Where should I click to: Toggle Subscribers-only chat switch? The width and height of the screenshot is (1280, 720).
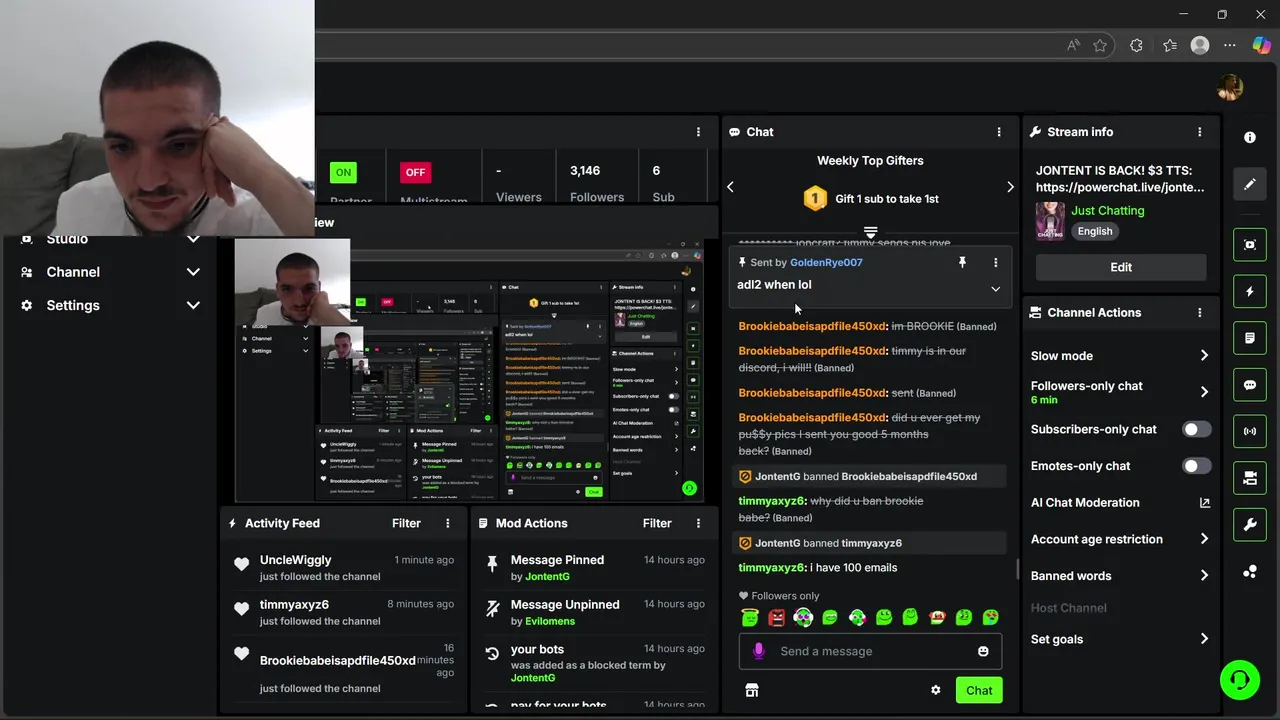[1196, 429]
